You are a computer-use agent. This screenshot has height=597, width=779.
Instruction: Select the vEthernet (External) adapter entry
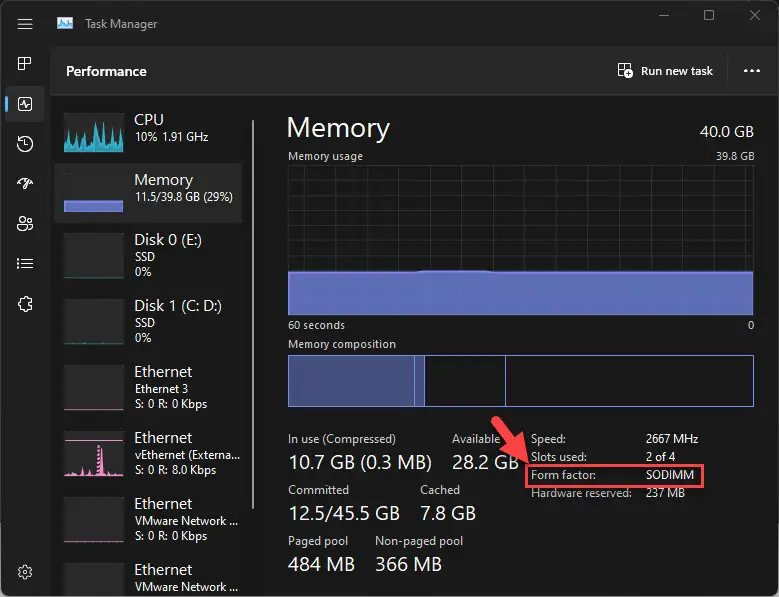148,453
